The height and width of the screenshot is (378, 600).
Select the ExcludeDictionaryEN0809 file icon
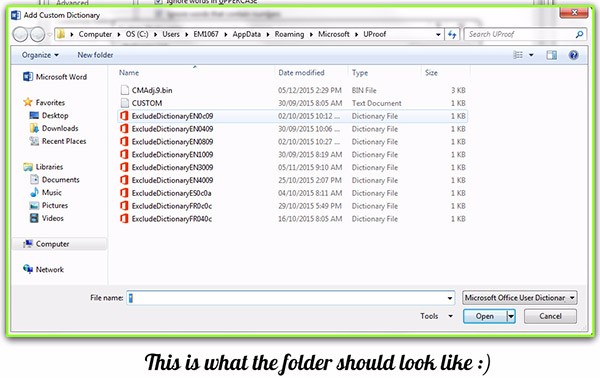(x=124, y=142)
